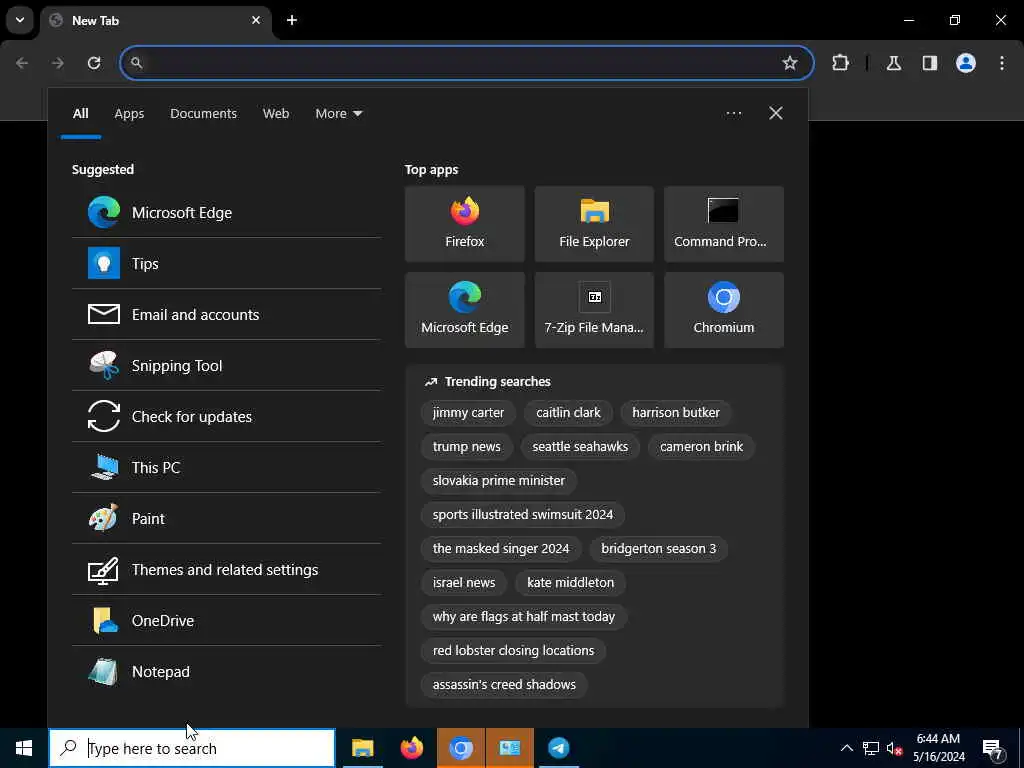Search trending topic israel news
The width and height of the screenshot is (1024, 768).
pyautogui.click(x=464, y=583)
